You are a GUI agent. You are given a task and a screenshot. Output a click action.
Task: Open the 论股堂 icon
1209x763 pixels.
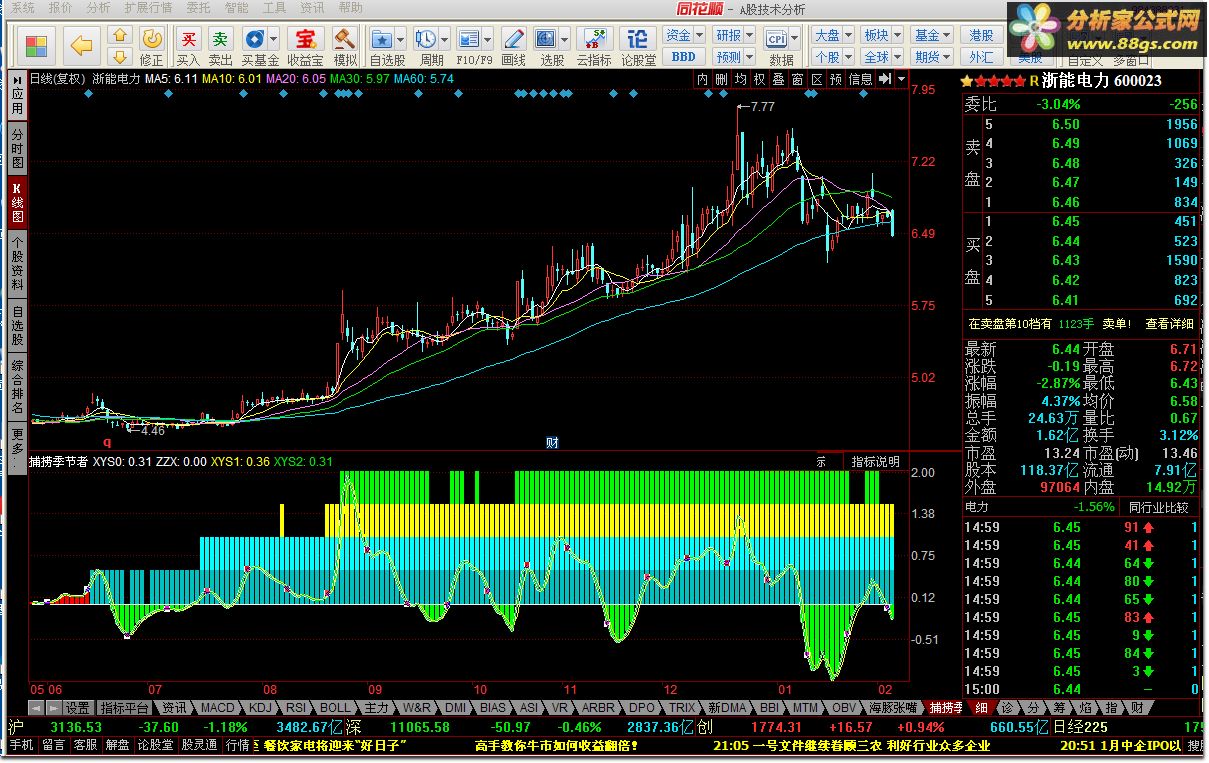[x=637, y=38]
